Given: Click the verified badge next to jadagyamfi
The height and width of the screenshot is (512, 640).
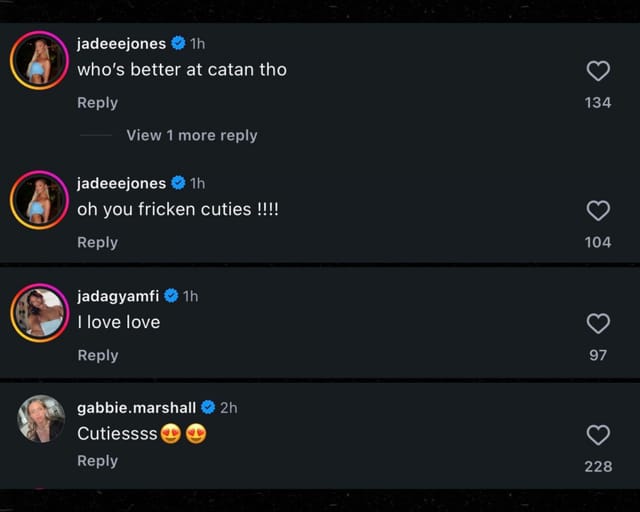Looking at the screenshot, I should [171, 295].
